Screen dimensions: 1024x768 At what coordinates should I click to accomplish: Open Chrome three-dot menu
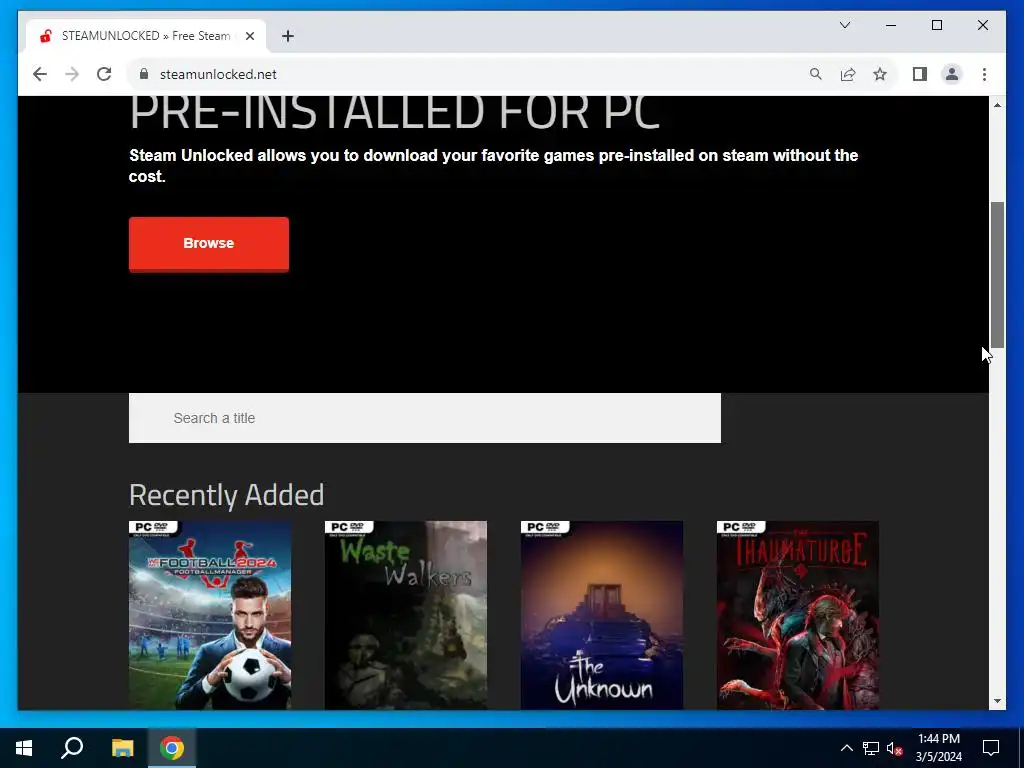[984, 74]
